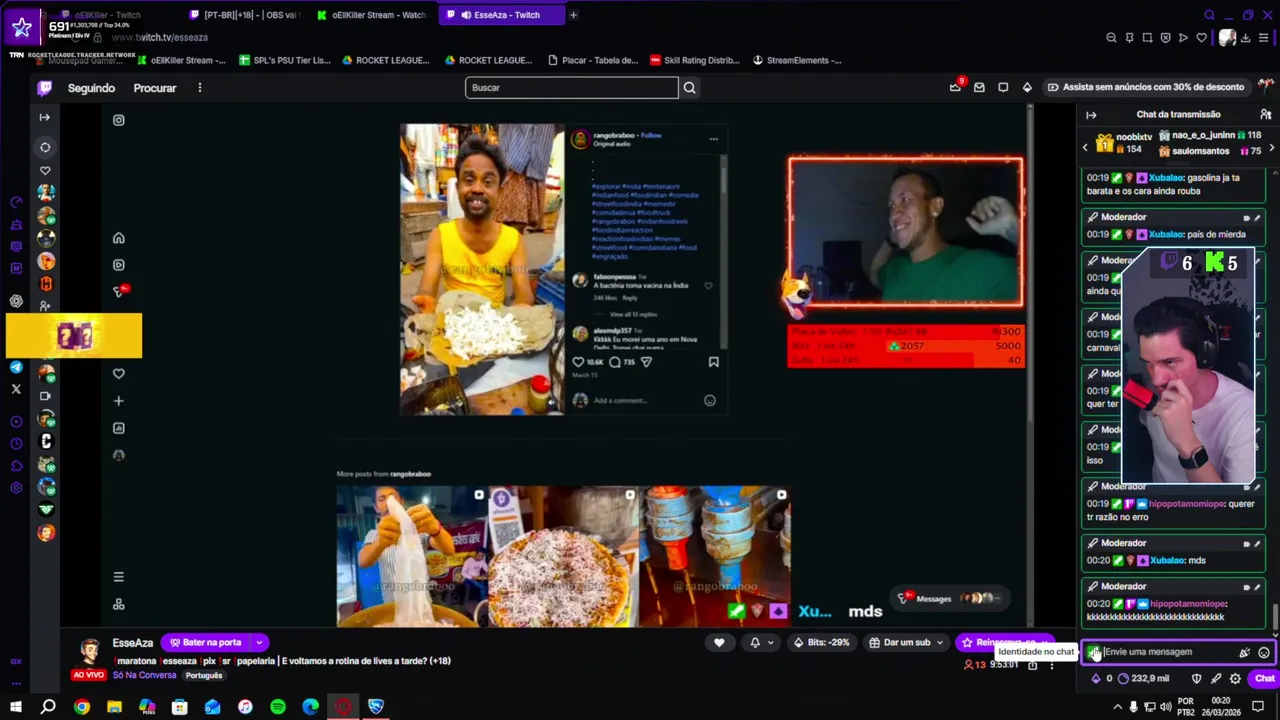The width and height of the screenshot is (1280, 720).
Task: Toggle follow with the heart button
Action: pyautogui.click(x=719, y=642)
